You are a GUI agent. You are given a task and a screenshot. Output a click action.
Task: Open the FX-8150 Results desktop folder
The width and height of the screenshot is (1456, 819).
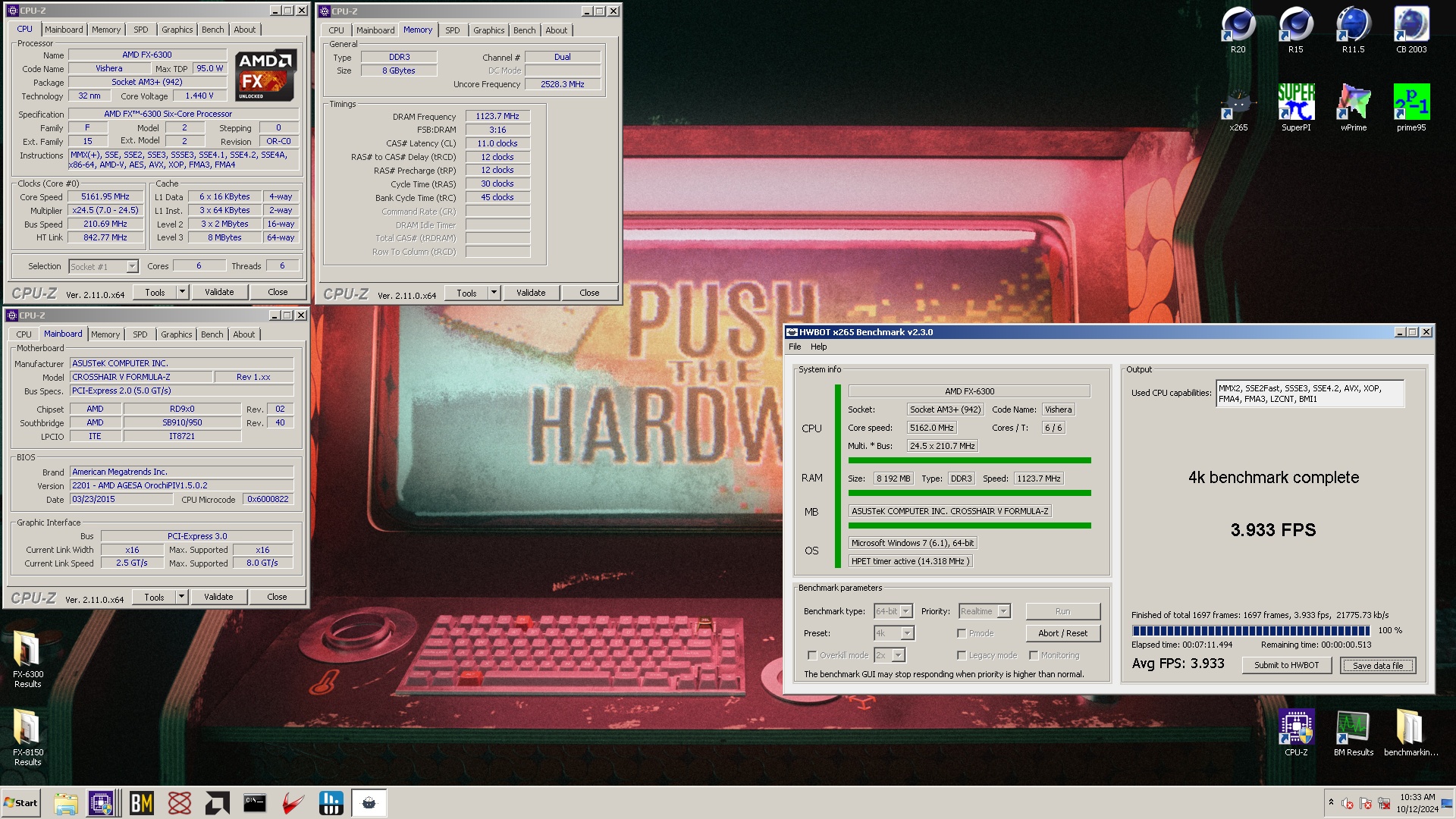(27, 737)
